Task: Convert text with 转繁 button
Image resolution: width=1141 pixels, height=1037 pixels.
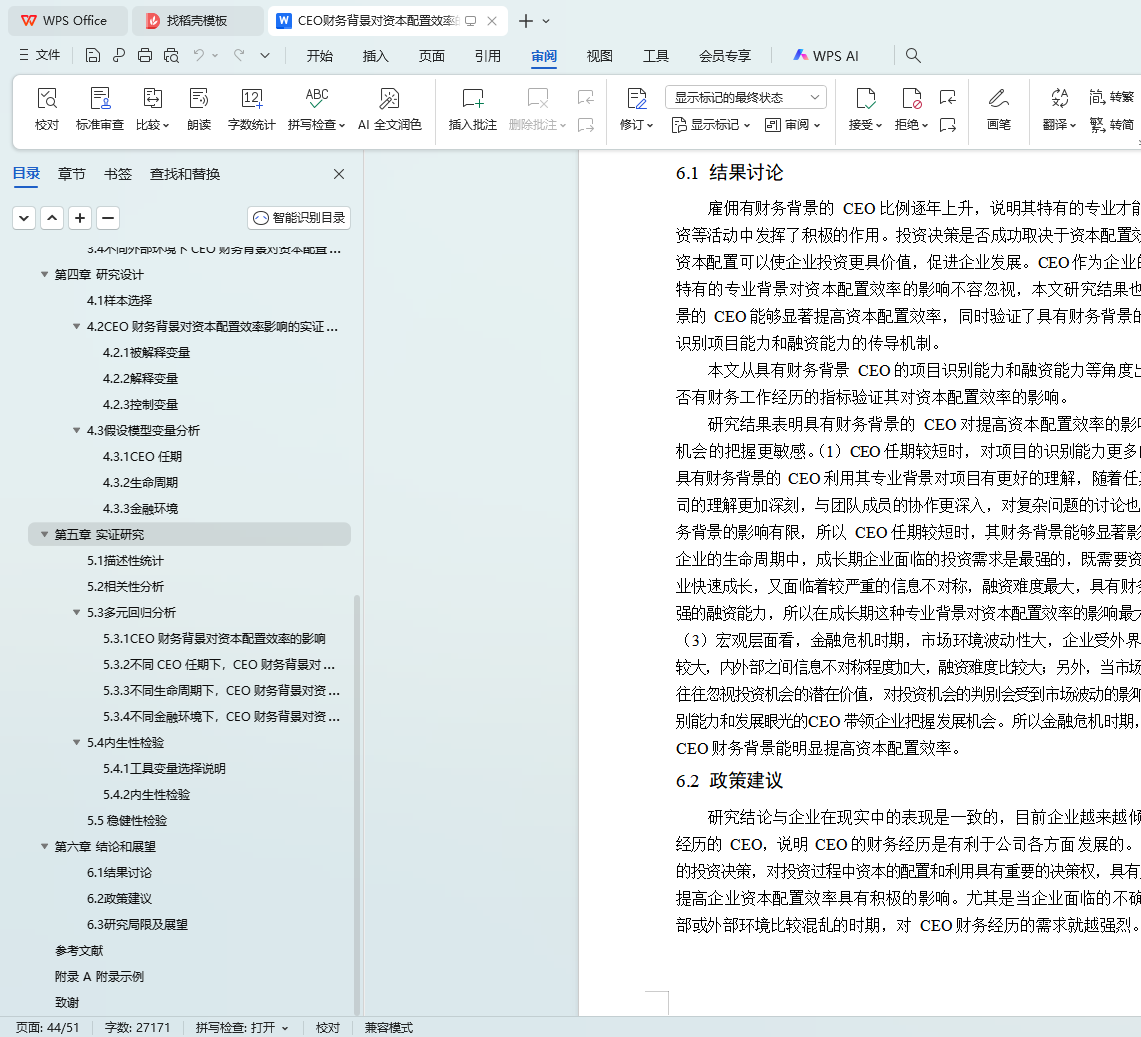Action: [x=1112, y=97]
